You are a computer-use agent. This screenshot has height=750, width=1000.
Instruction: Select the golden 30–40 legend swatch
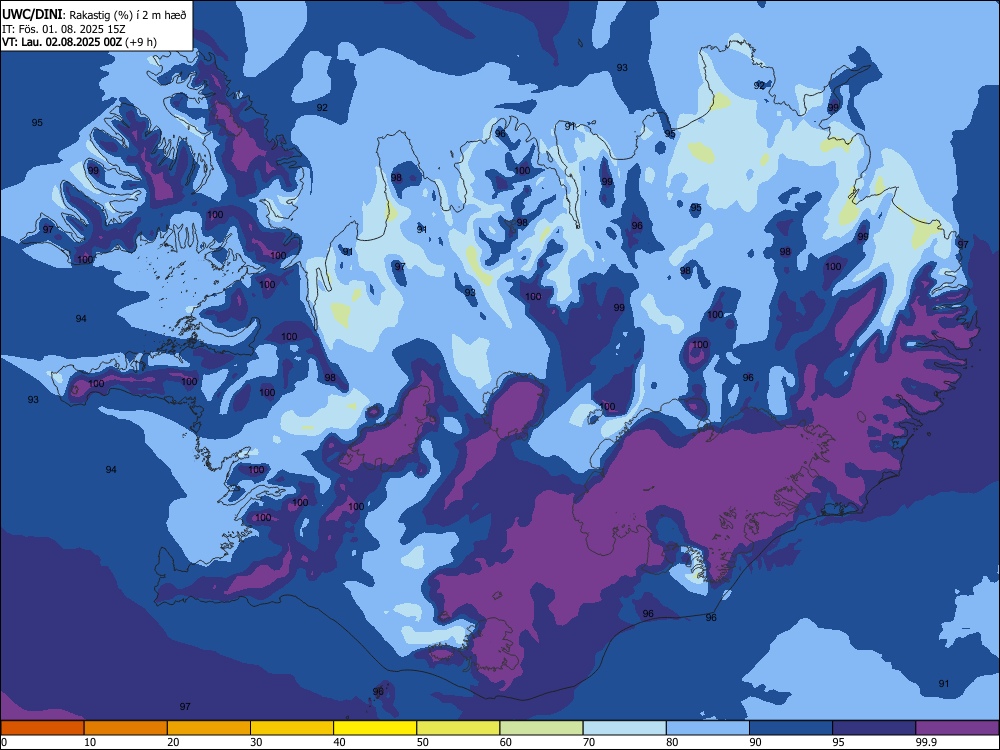[x=292, y=728]
